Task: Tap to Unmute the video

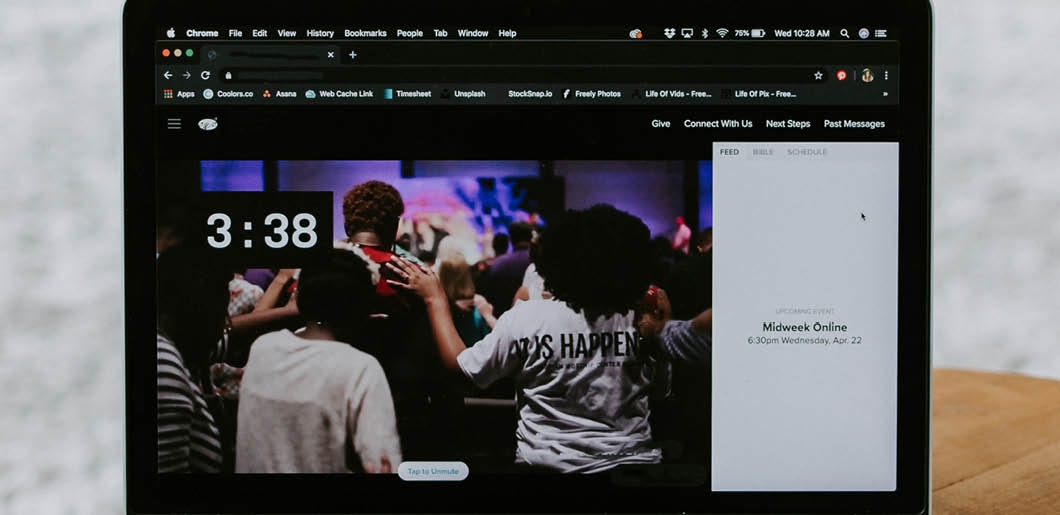Action: [x=432, y=471]
